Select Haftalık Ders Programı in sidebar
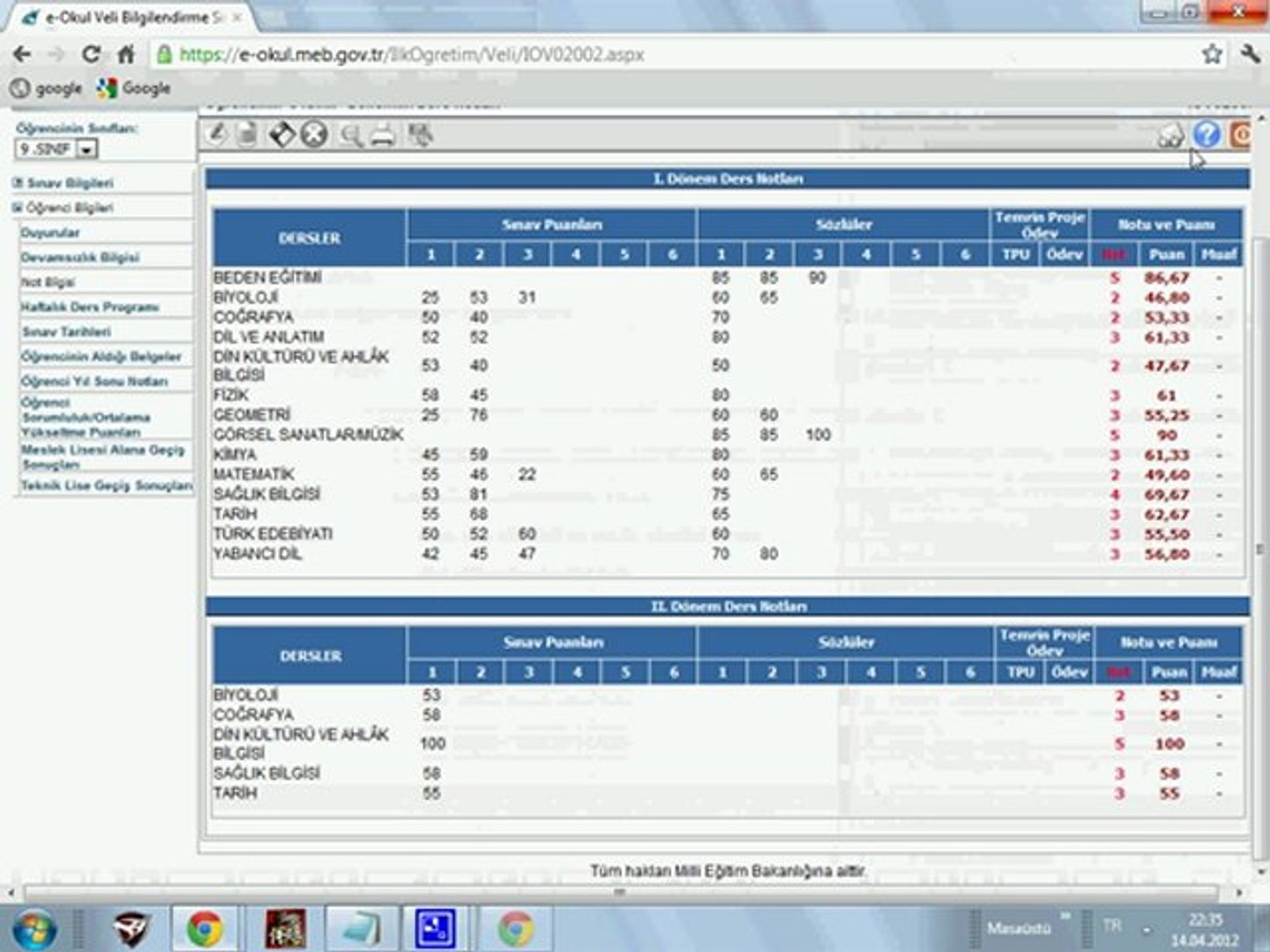 [x=89, y=307]
